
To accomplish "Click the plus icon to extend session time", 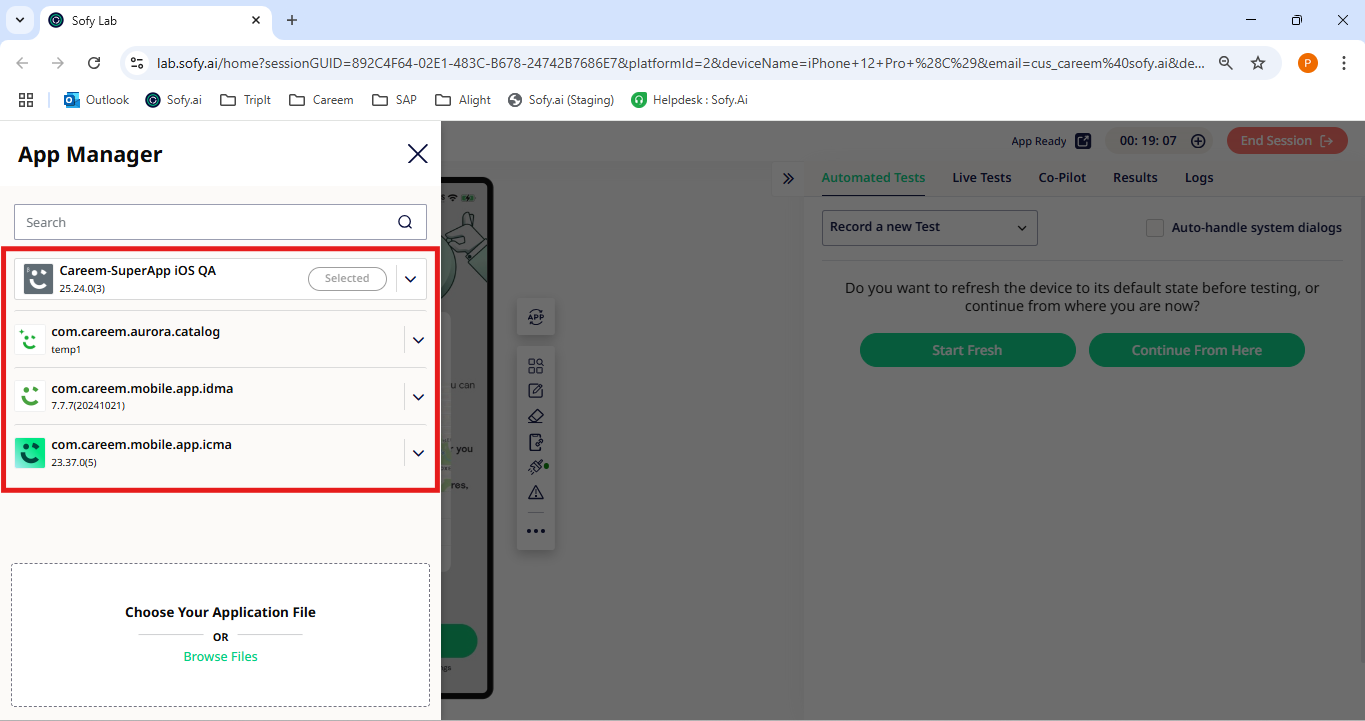I will tap(1198, 141).
